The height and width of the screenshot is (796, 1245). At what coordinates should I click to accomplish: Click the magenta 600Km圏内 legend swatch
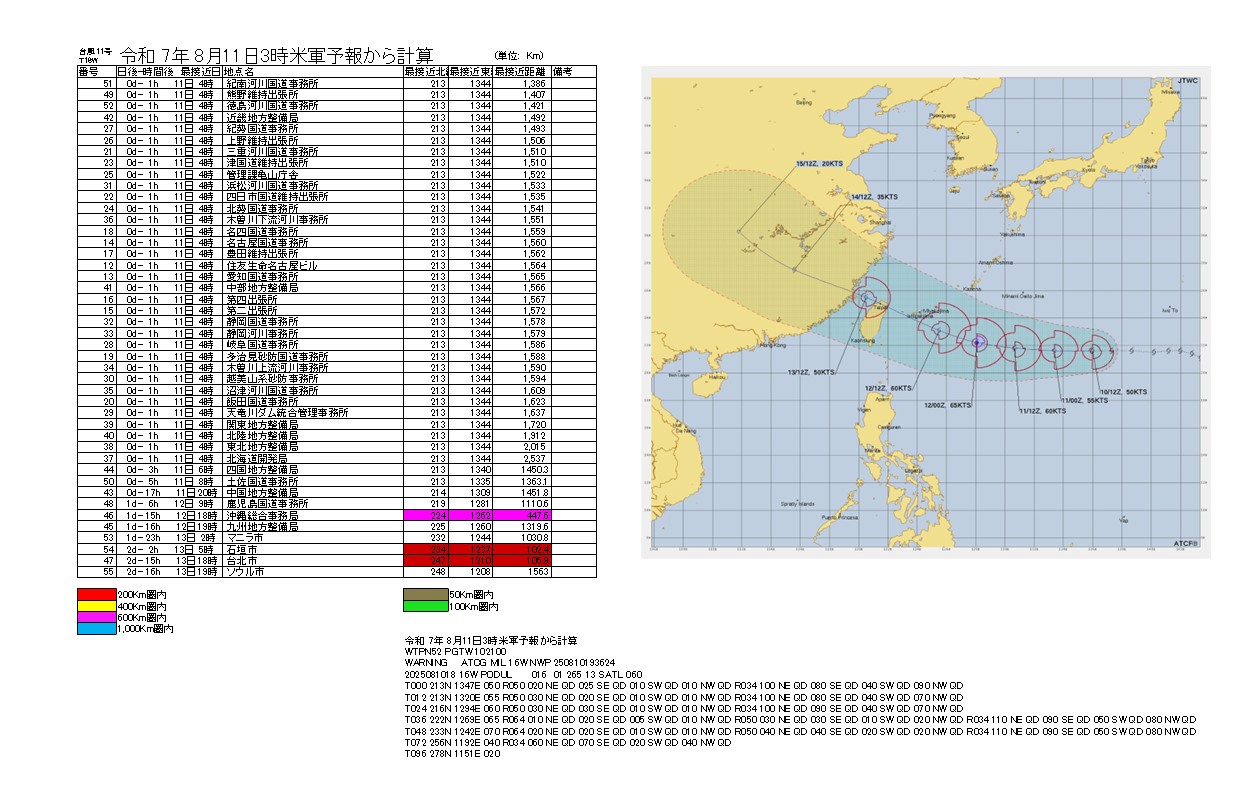tap(97, 618)
